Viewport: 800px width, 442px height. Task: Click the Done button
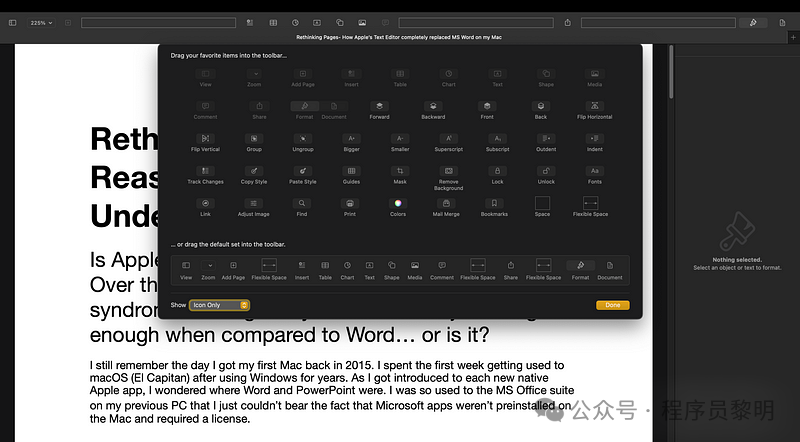[613, 305]
